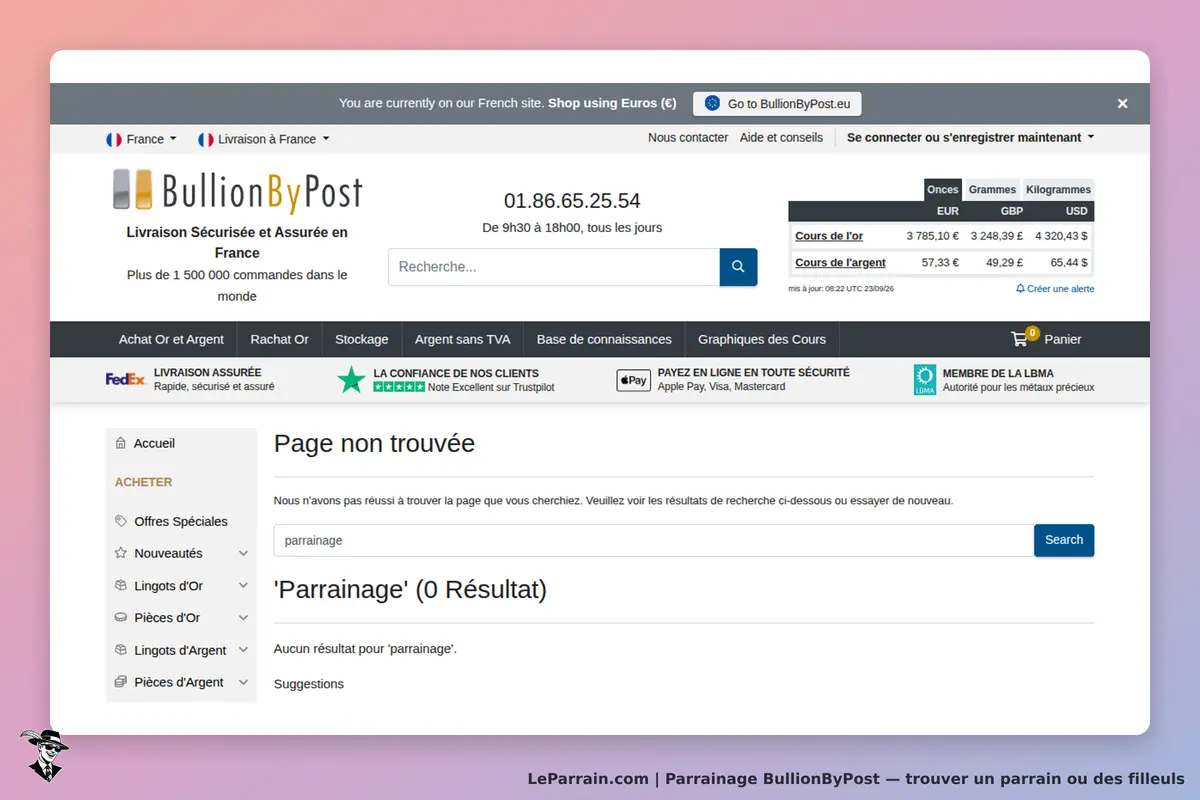Open the France country dropdown
The width and height of the screenshot is (1200, 800).
tap(141, 139)
